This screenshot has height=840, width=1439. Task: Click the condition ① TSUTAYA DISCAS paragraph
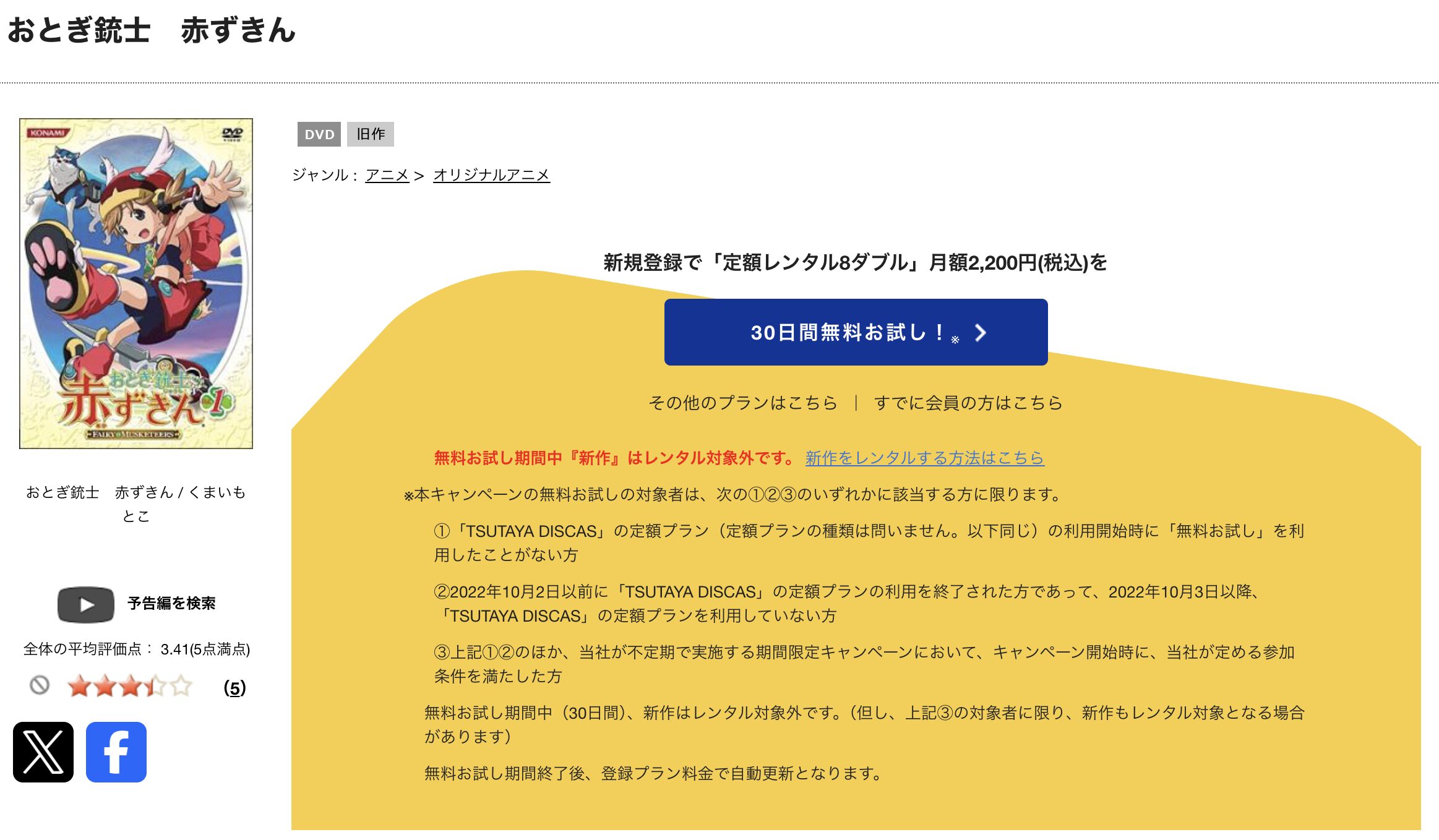point(869,542)
